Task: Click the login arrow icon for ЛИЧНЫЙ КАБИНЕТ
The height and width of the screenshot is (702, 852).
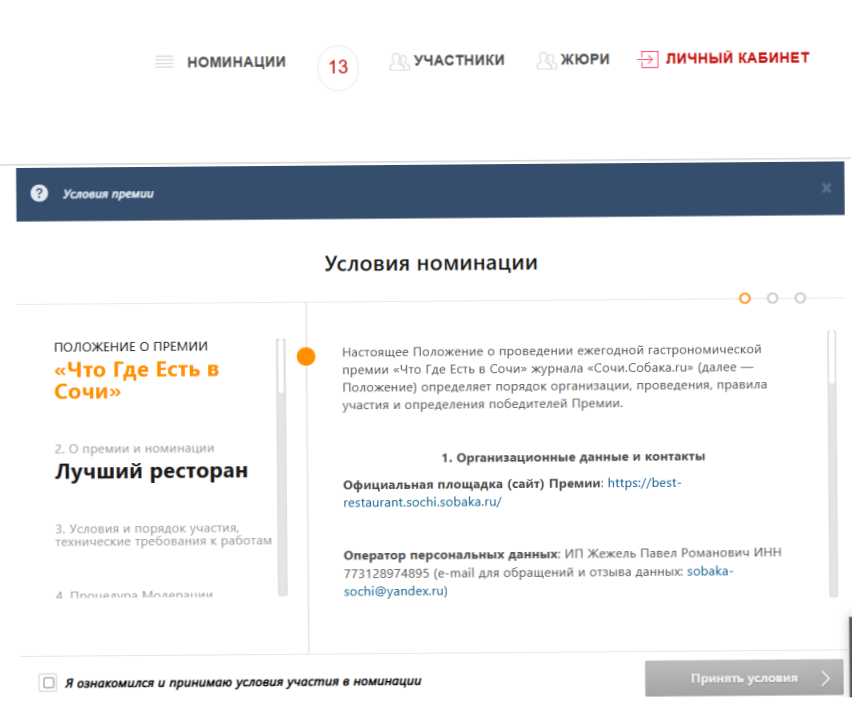Action: tap(648, 59)
